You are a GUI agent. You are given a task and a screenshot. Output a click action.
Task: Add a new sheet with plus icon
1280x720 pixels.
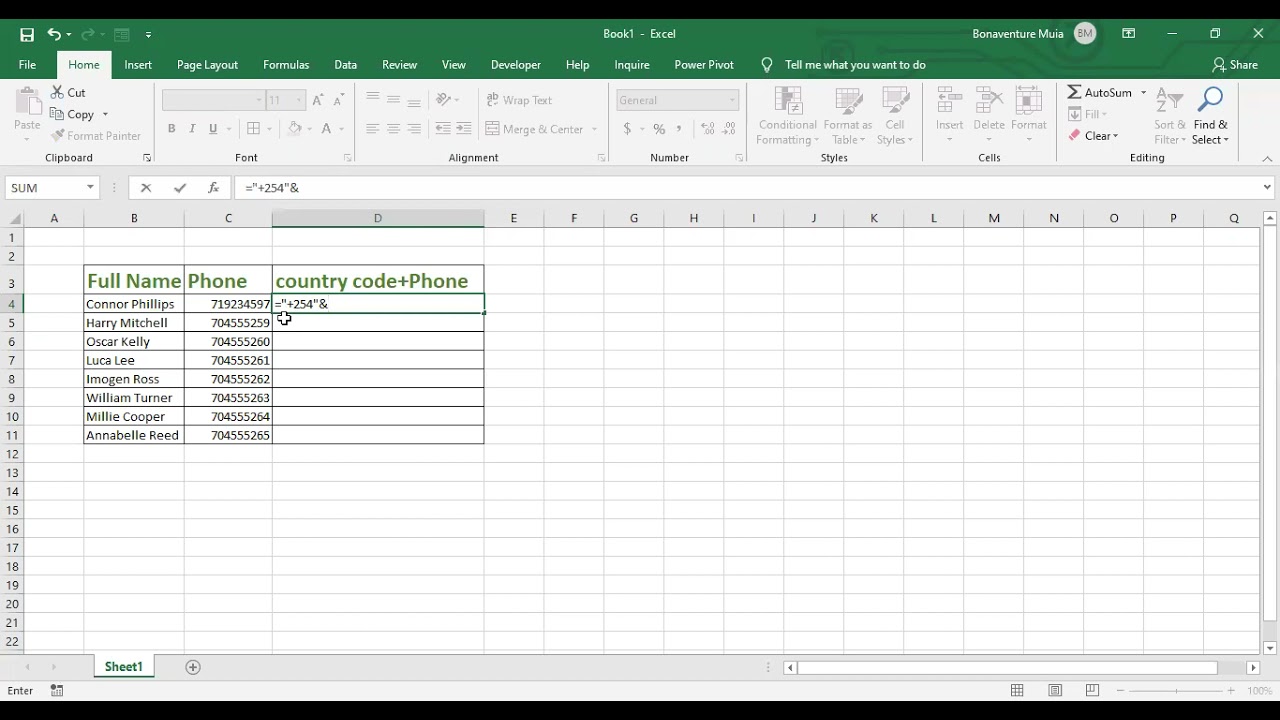(x=193, y=667)
